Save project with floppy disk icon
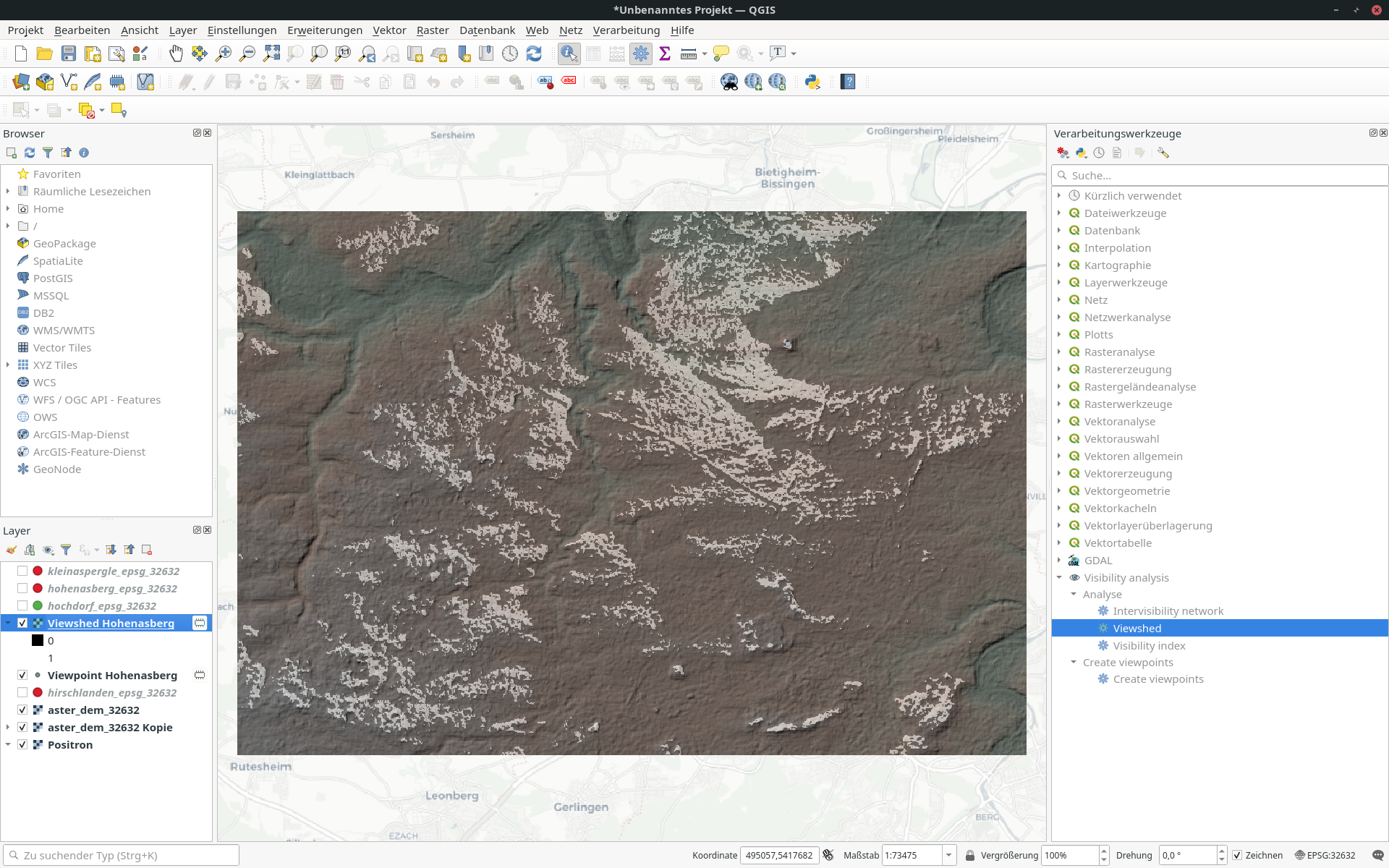The width and height of the screenshot is (1389, 868). 69,54
